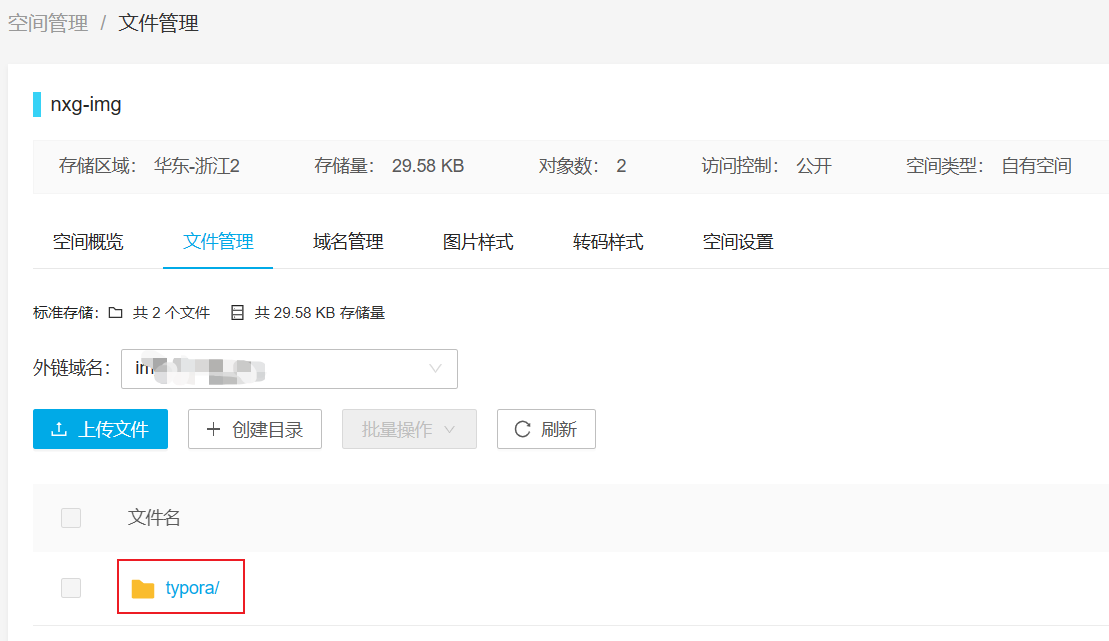1109x641 pixels.
Task: Expand the 外链域名 domain dropdown
Action: (x=288, y=369)
